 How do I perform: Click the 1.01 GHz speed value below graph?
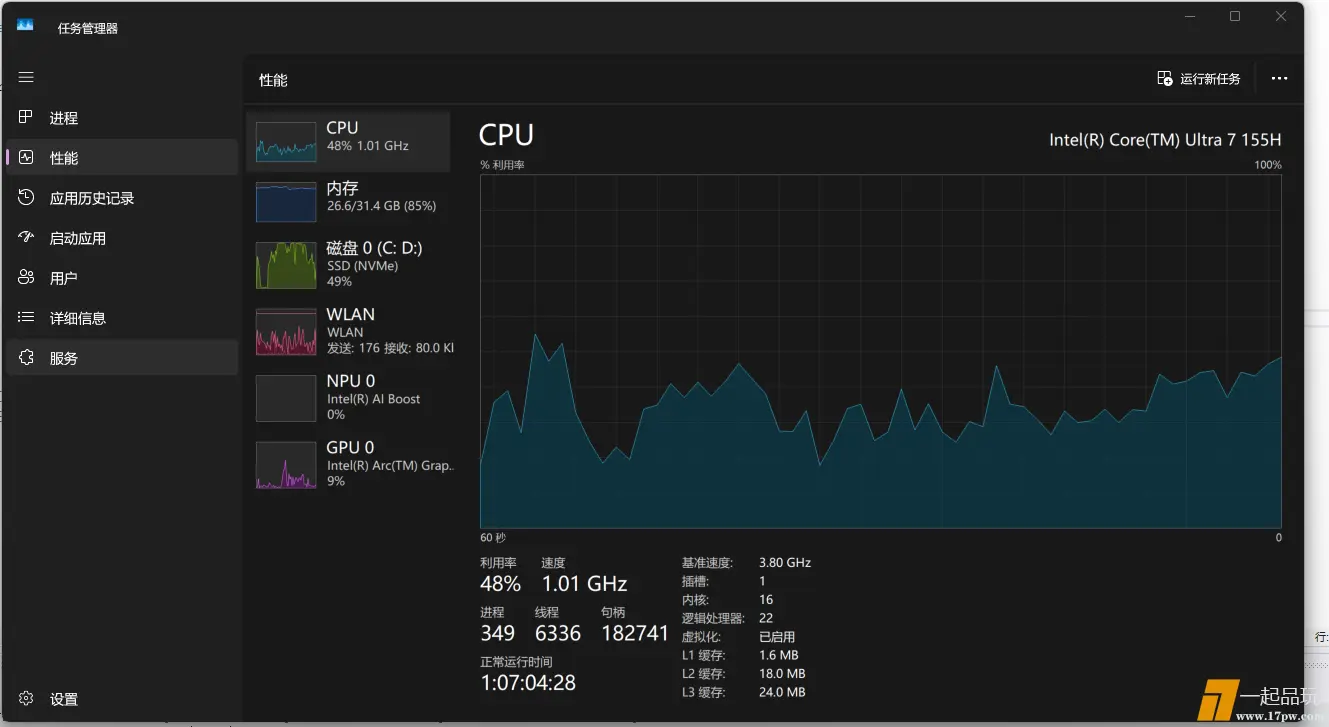584,583
